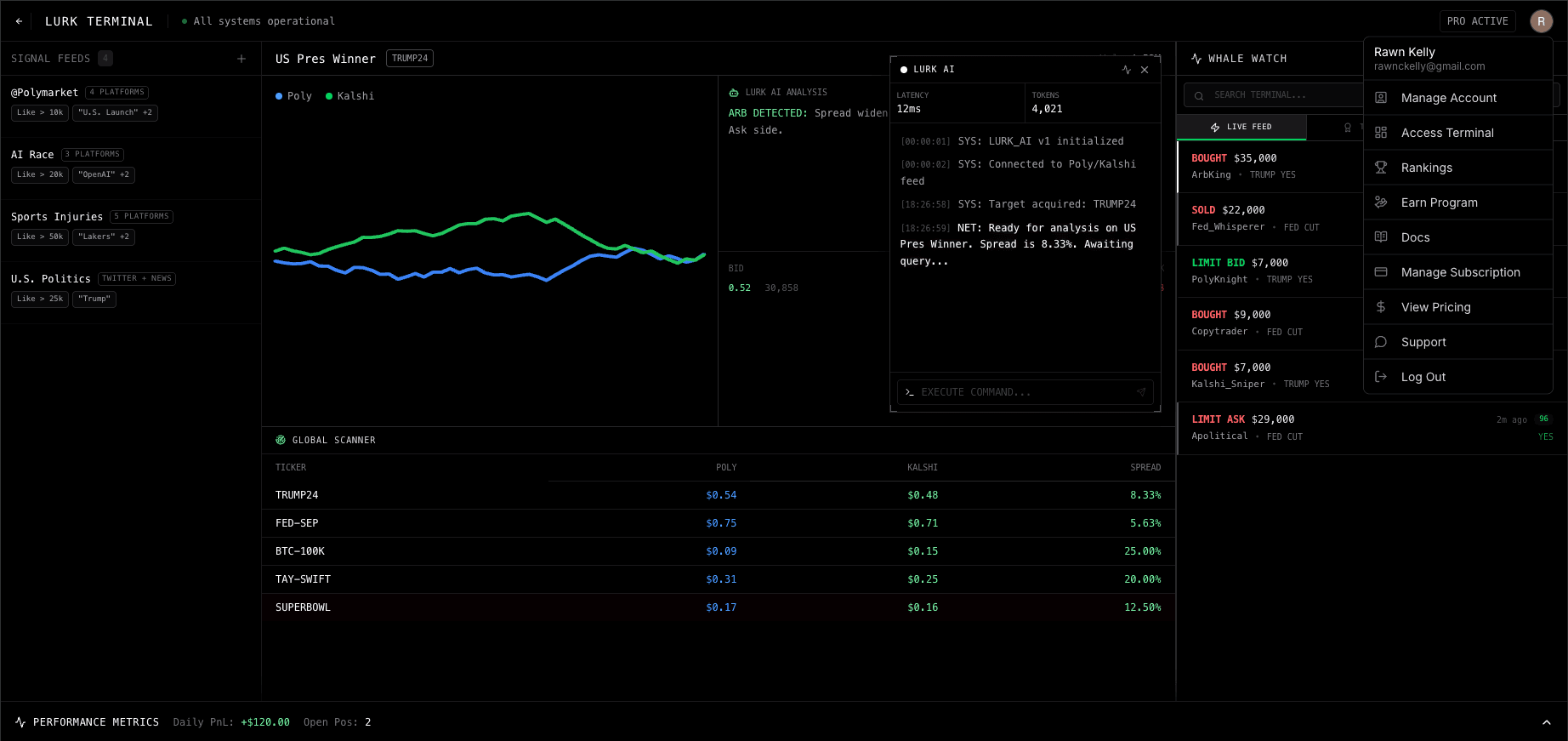
Task: Click the TWITTER + NEWS badge
Action: 137,278
